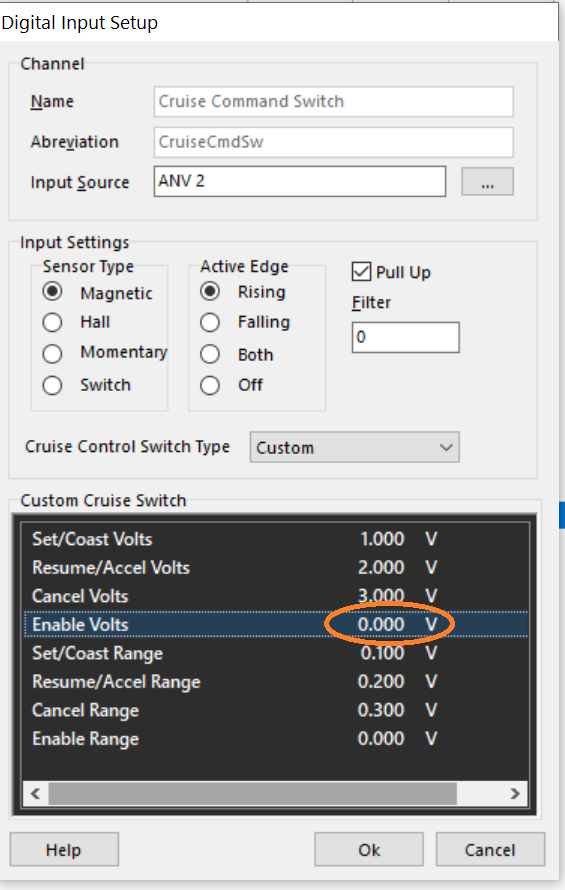This screenshot has height=890, width=565.
Task: Select the Resume/Accel Volts row
Action: pyautogui.click(x=276, y=568)
